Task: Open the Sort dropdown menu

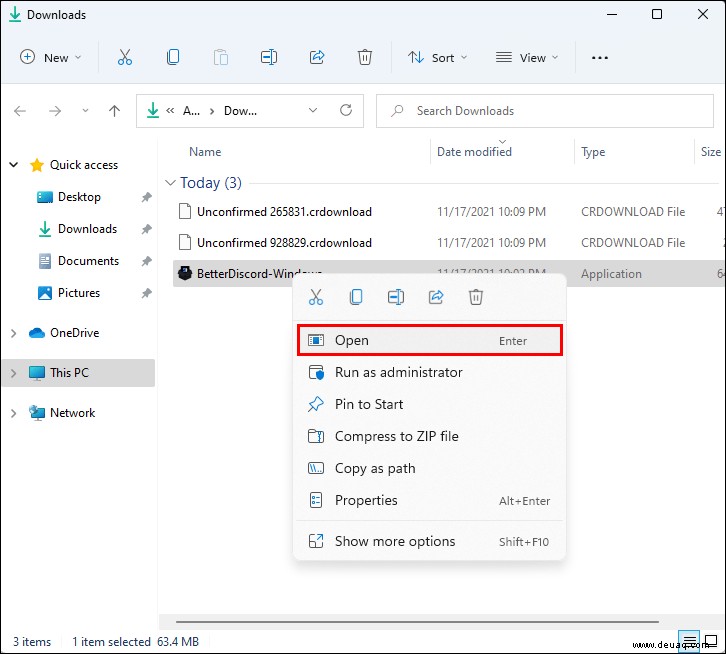Action: [438, 57]
